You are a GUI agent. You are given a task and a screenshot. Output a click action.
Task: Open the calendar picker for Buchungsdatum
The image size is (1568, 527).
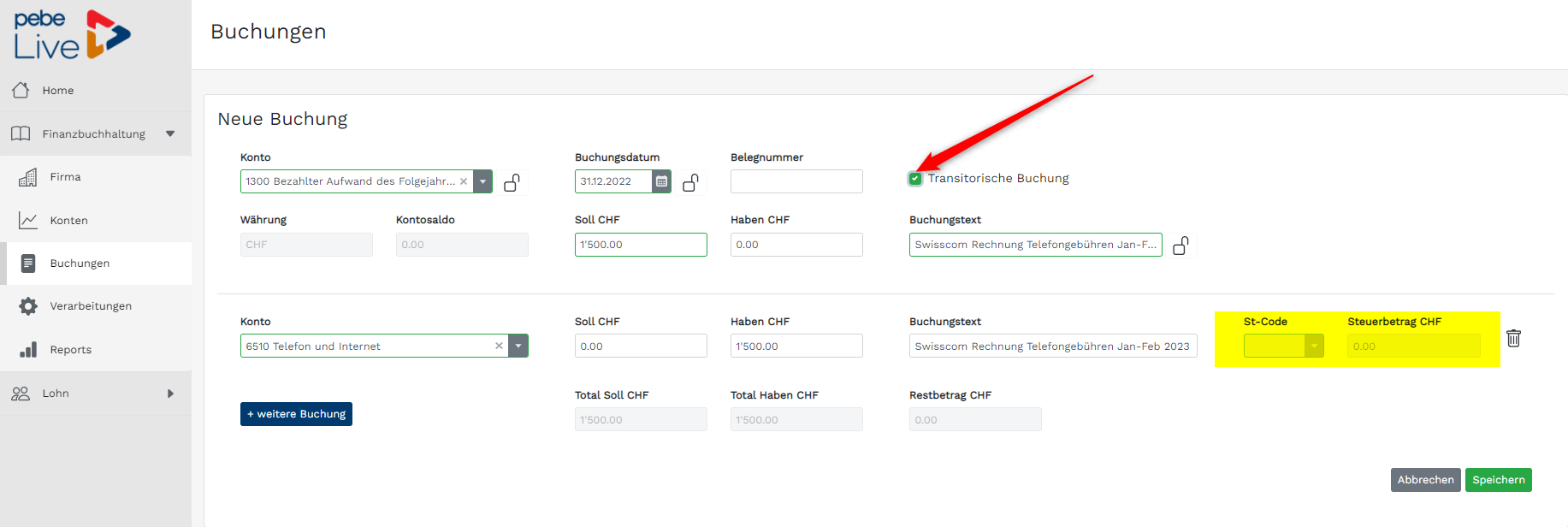tap(661, 181)
